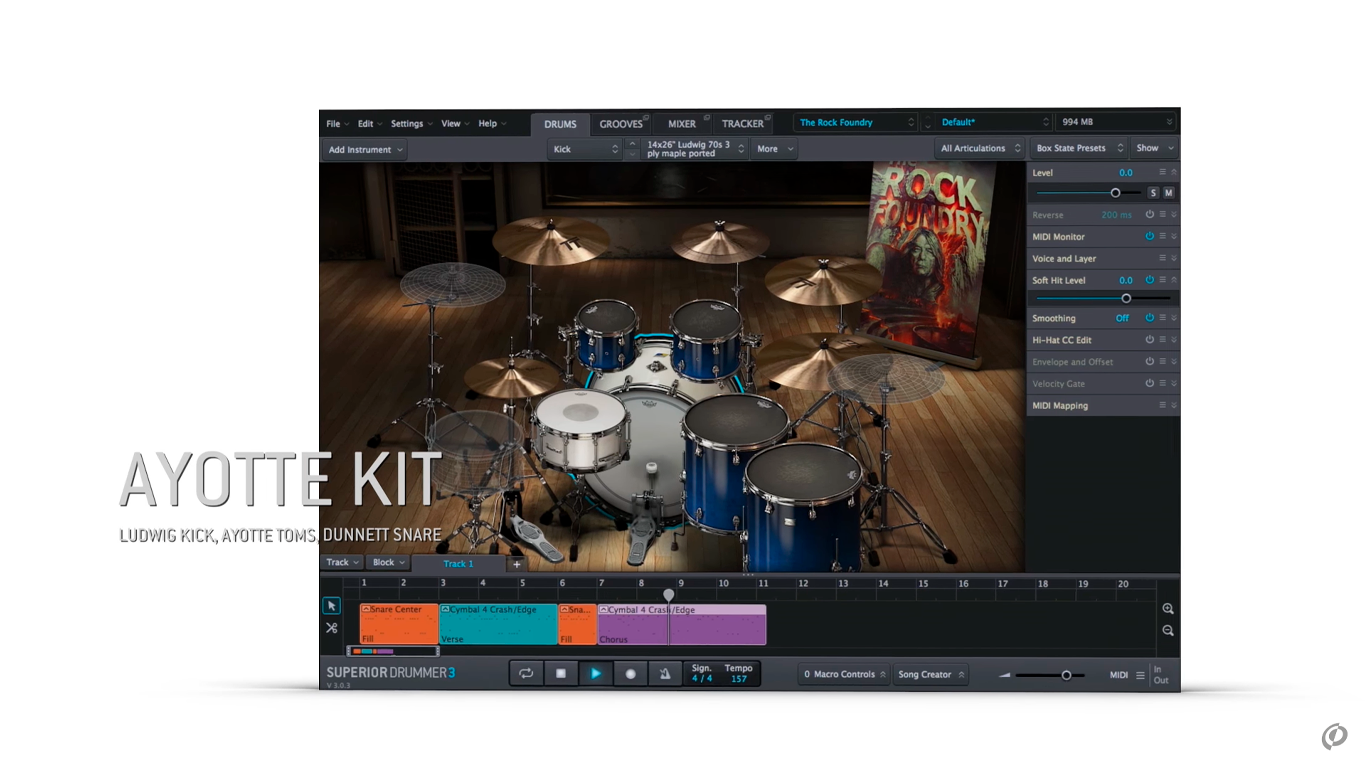1366x768 pixels.
Task: Open the Add Instrument dropdown
Action: coord(365,150)
